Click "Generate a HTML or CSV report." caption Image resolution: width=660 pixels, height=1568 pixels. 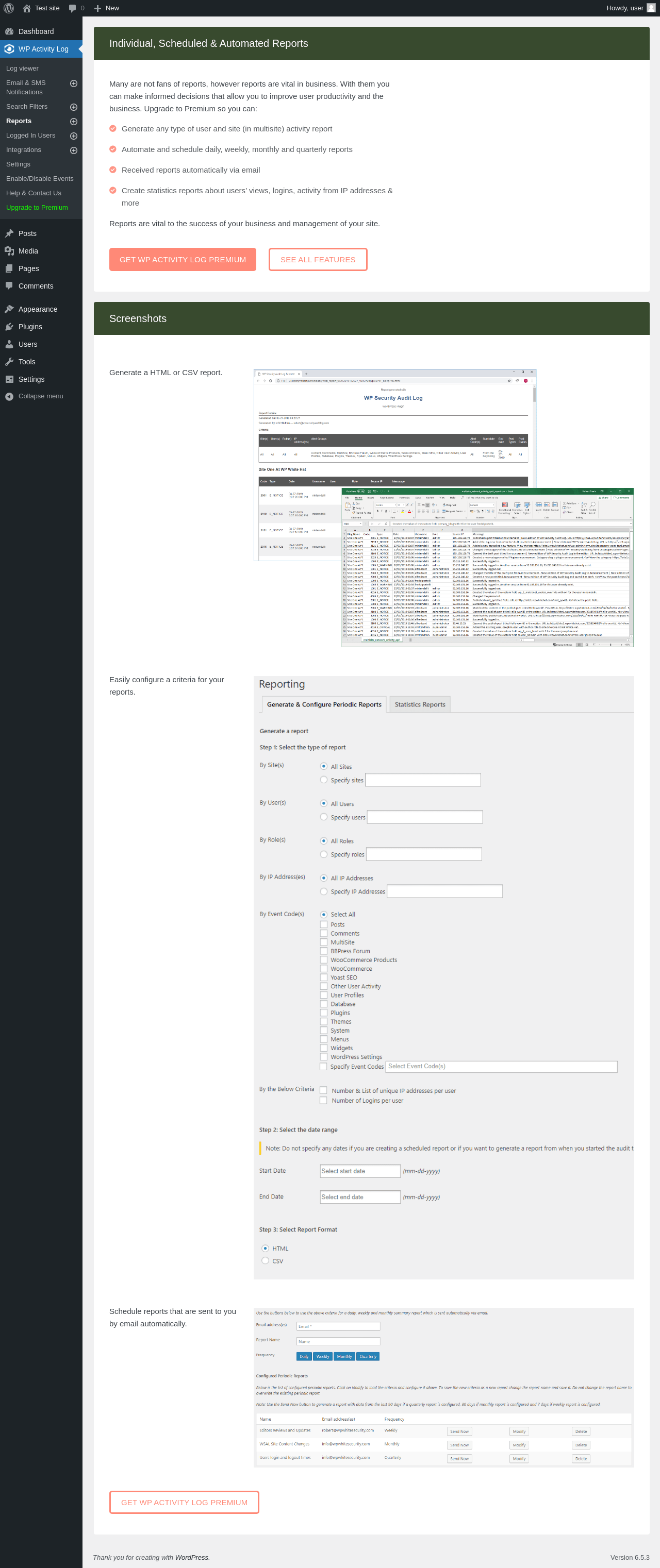tap(166, 373)
